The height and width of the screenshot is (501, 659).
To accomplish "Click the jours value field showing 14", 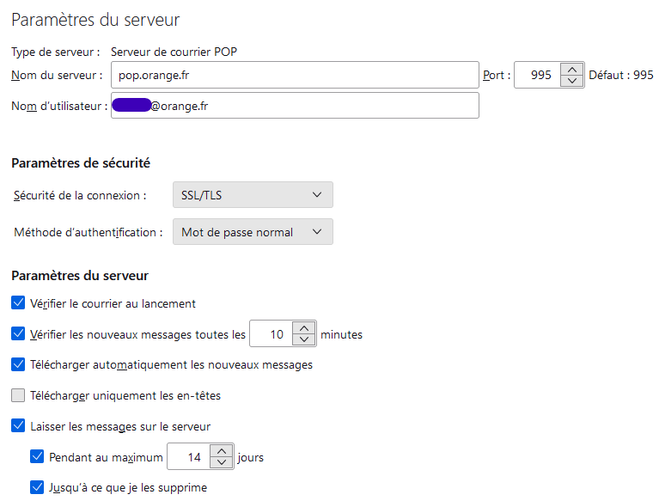I will pyautogui.click(x=189, y=457).
